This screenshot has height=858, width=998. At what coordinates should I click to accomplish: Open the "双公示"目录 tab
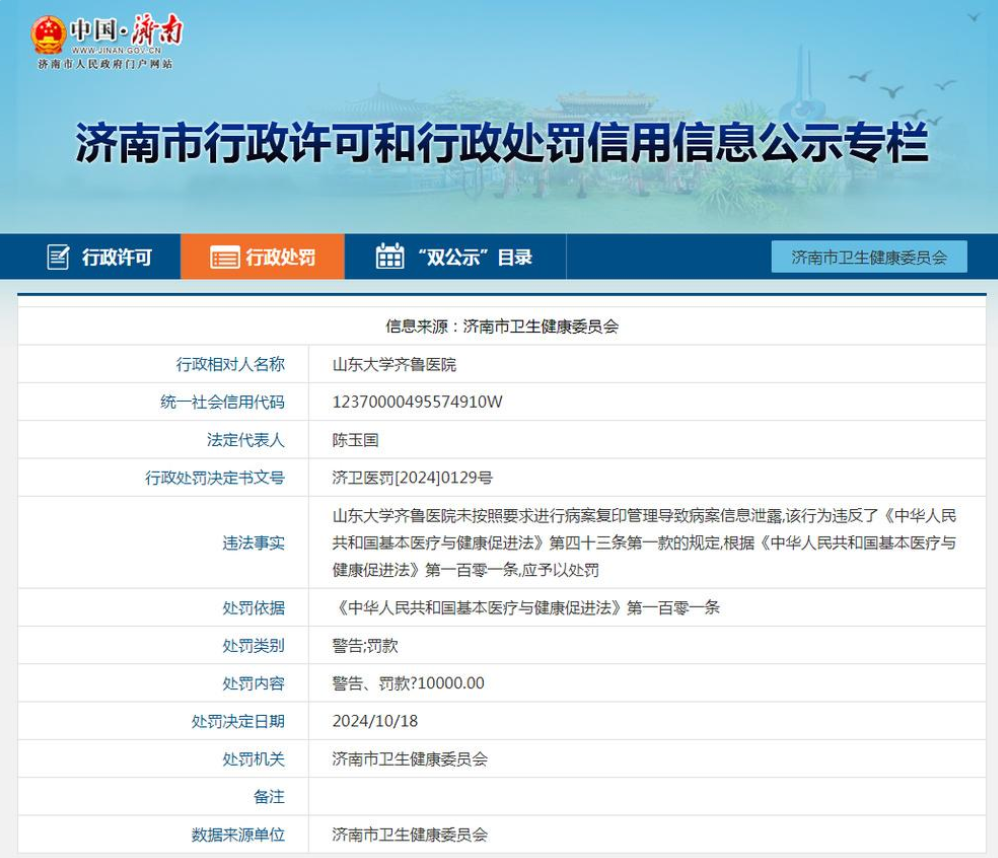pyautogui.click(x=455, y=257)
